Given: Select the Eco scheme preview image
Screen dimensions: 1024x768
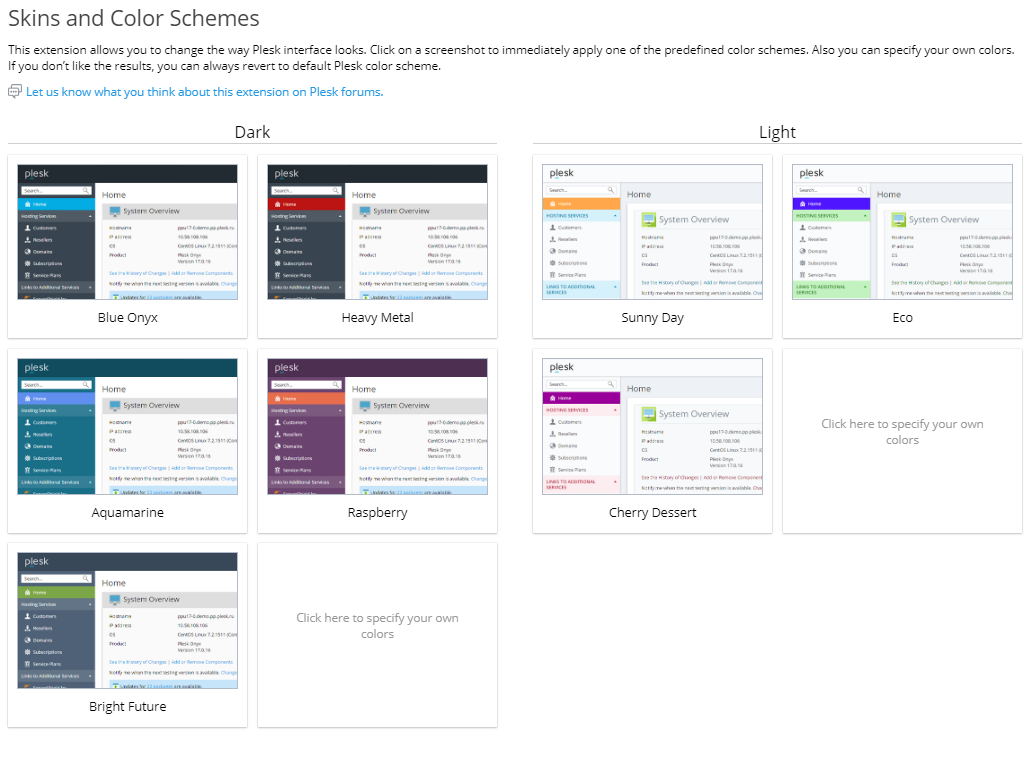Looking at the screenshot, I should click(902, 232).
